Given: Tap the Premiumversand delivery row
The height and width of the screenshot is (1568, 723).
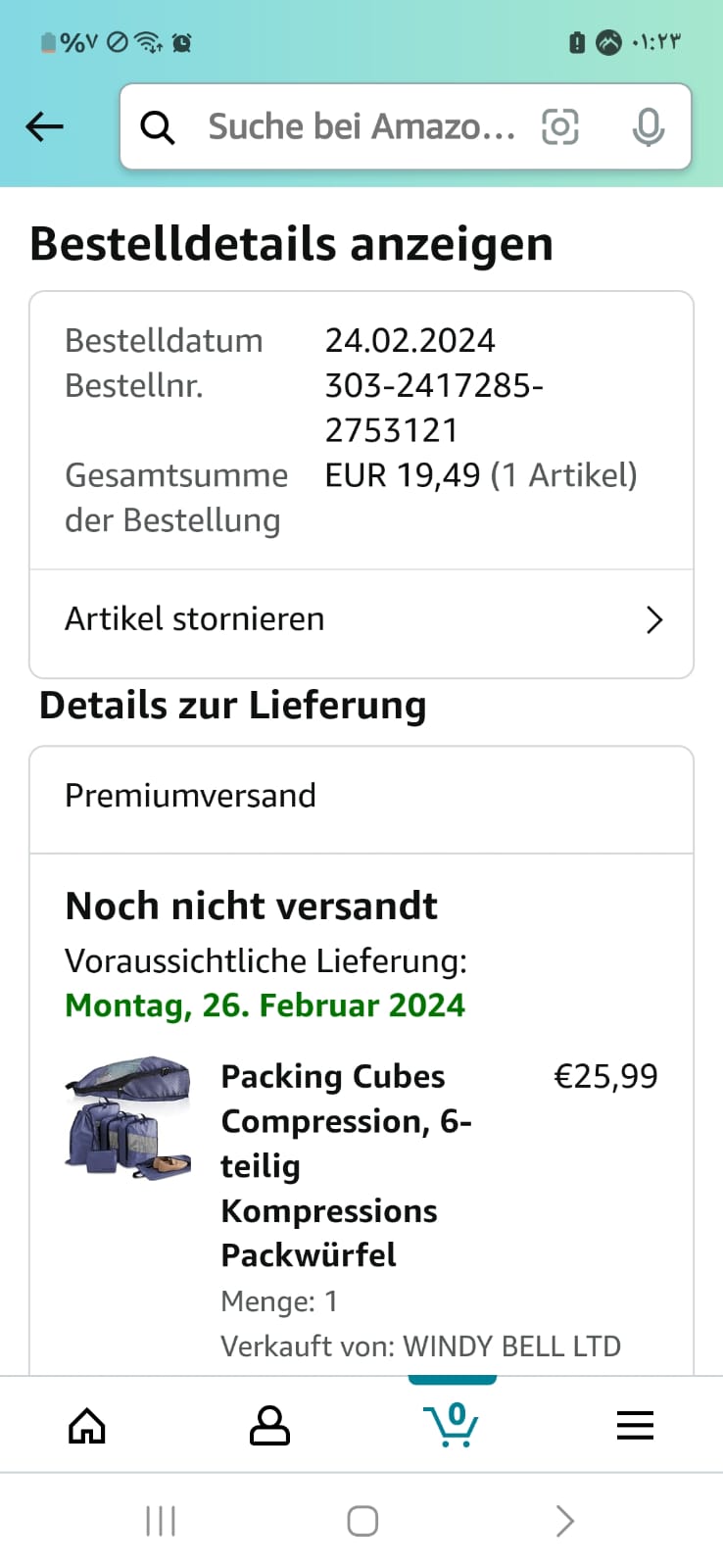Looking at the screenshot, I should 361,796.
